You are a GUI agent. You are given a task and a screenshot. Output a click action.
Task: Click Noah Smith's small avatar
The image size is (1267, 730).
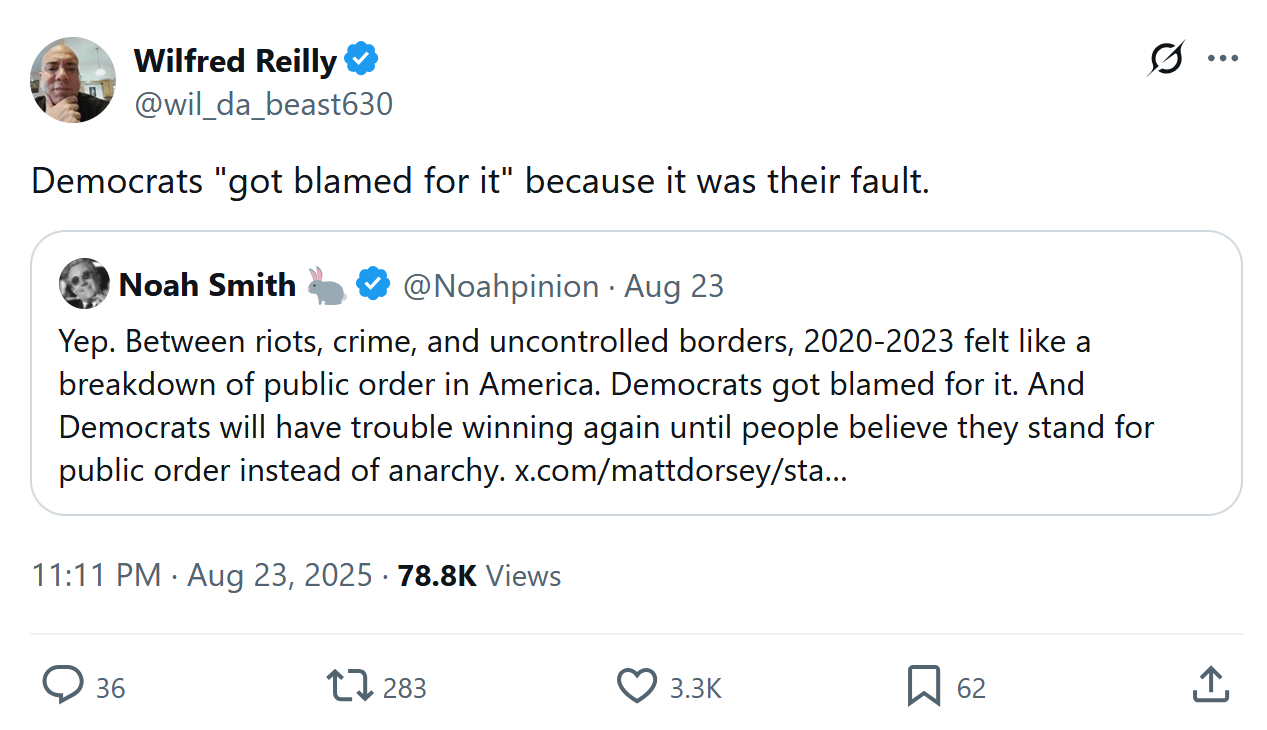pos(84,284)
